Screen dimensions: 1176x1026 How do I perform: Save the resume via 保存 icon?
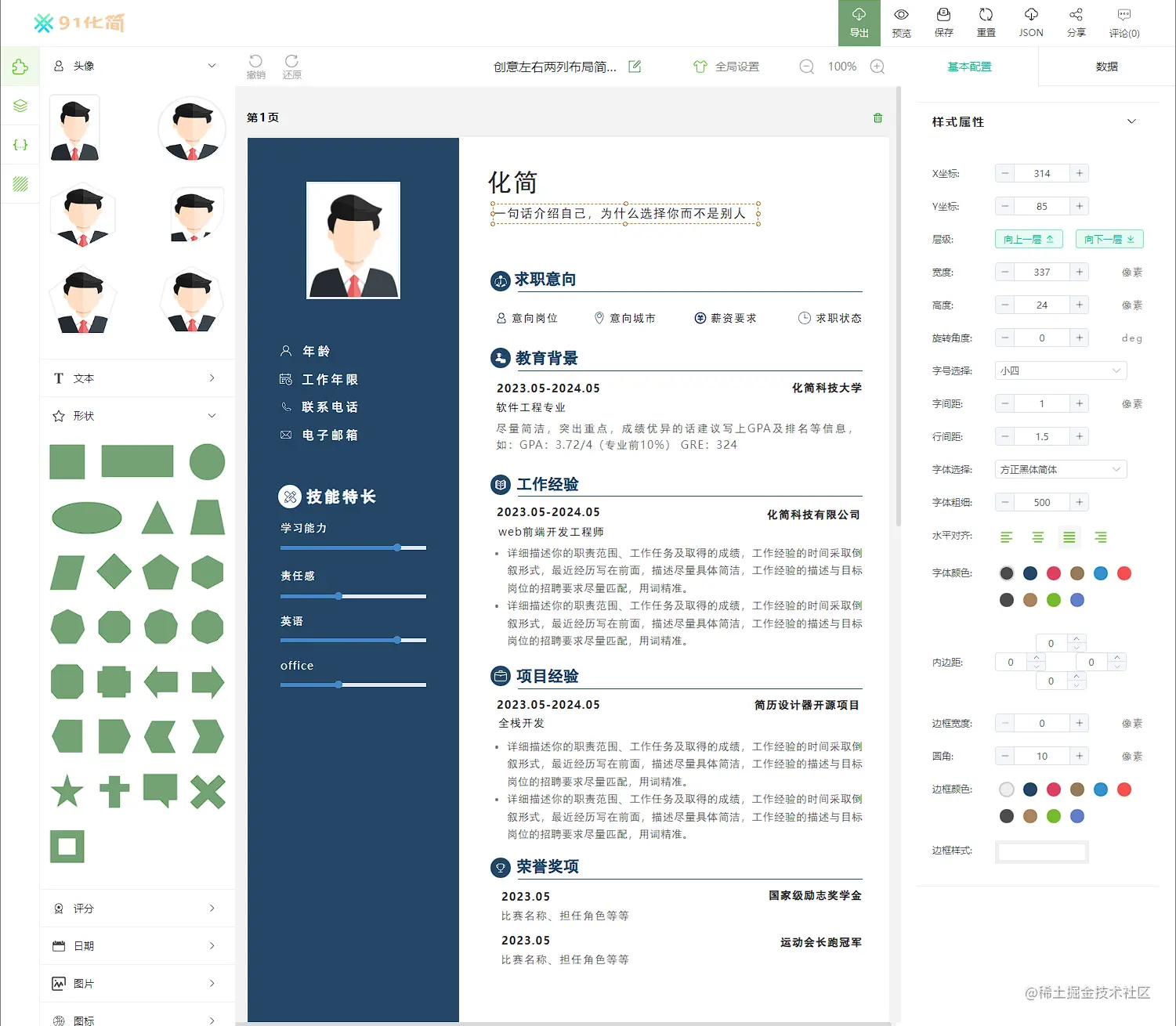[944, 23]
